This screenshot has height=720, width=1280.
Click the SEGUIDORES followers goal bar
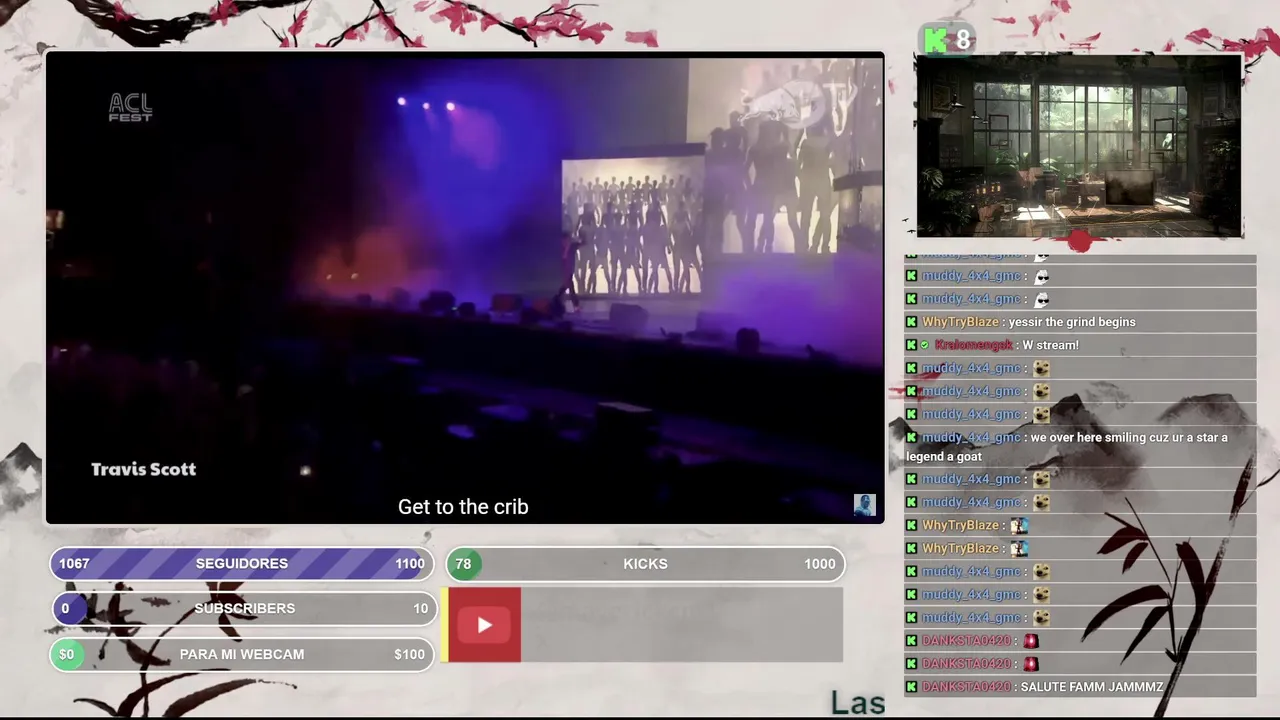pyautogui.click(x=242, y=564)
